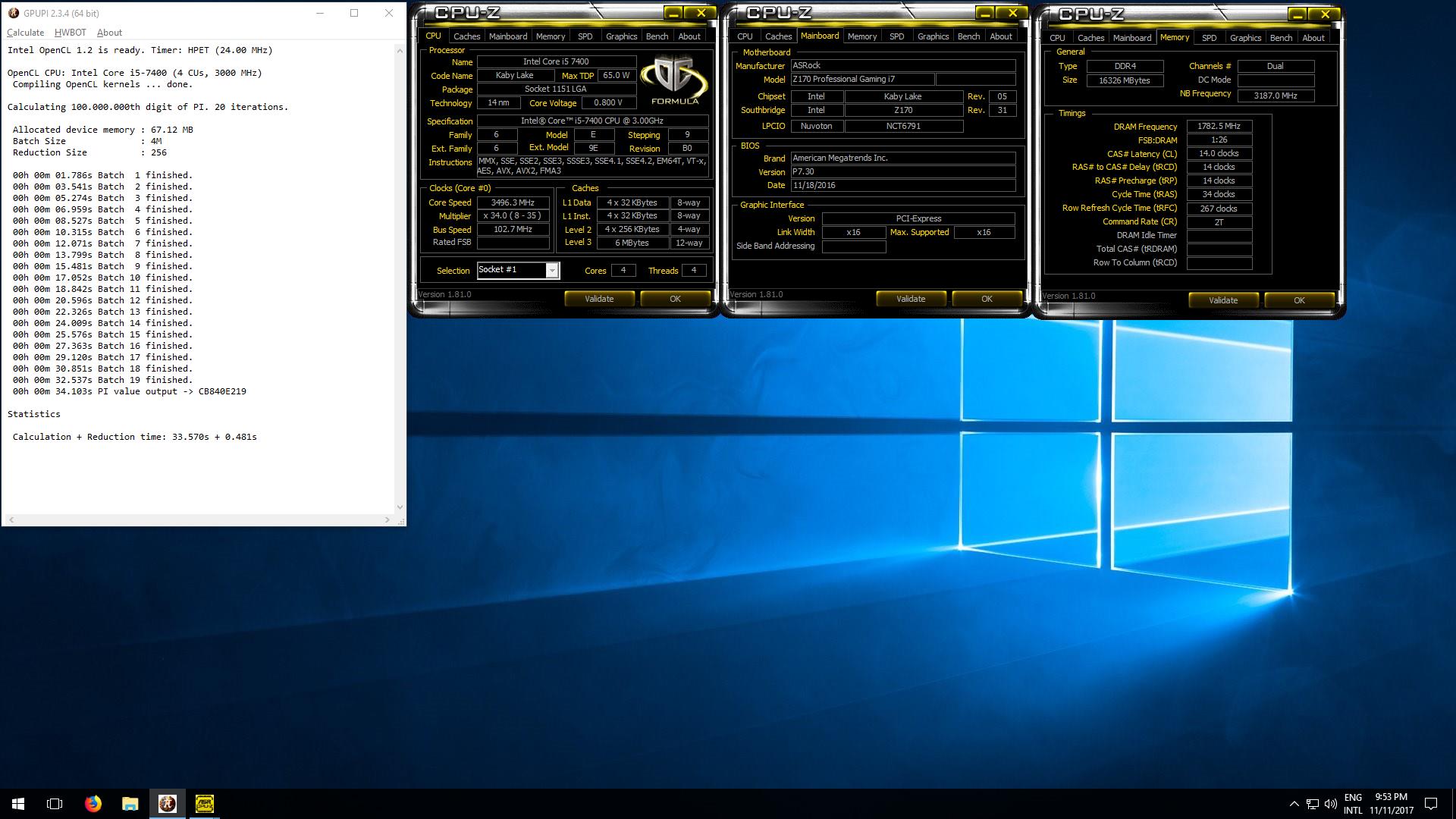Screen dimensions: 1456x819
Task: Show hidden system tray icons
Action: coord(1294,804)
